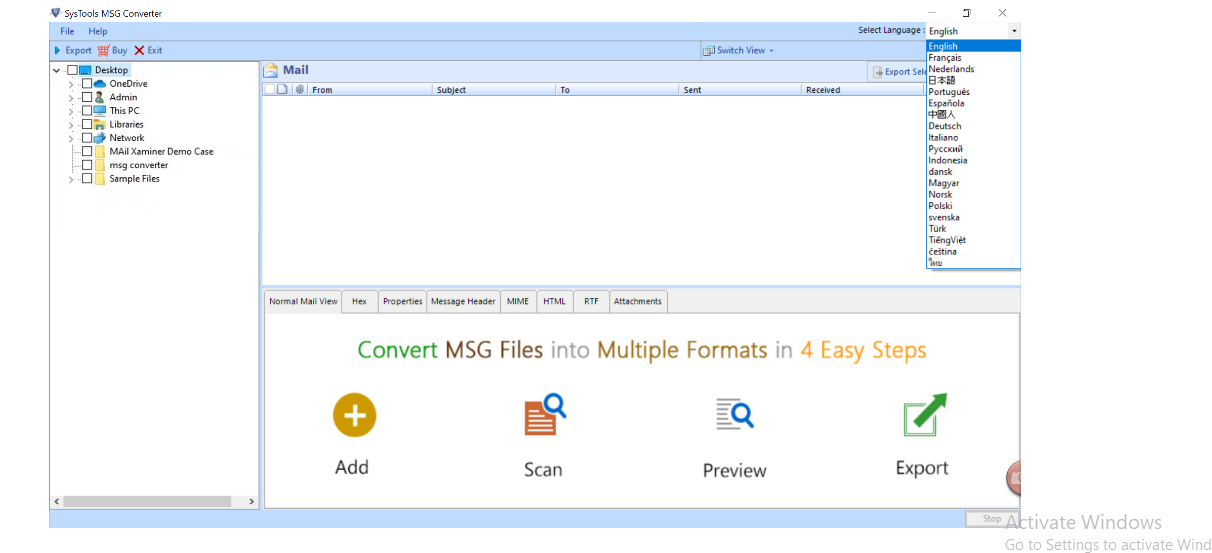The width and height of the screenshot is (1212, 553).
Task: Click the attachment paperclip column header
Action: point(300,90)
